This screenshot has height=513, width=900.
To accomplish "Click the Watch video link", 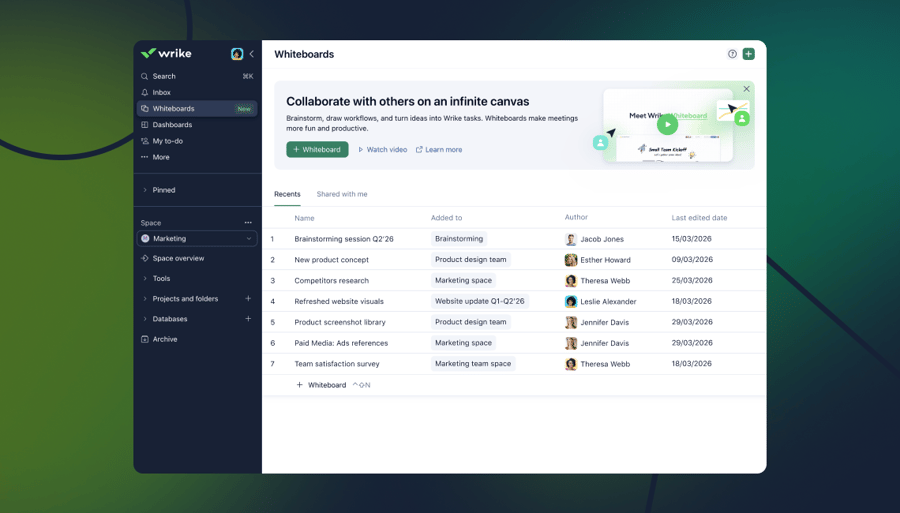I will [383, 150].
